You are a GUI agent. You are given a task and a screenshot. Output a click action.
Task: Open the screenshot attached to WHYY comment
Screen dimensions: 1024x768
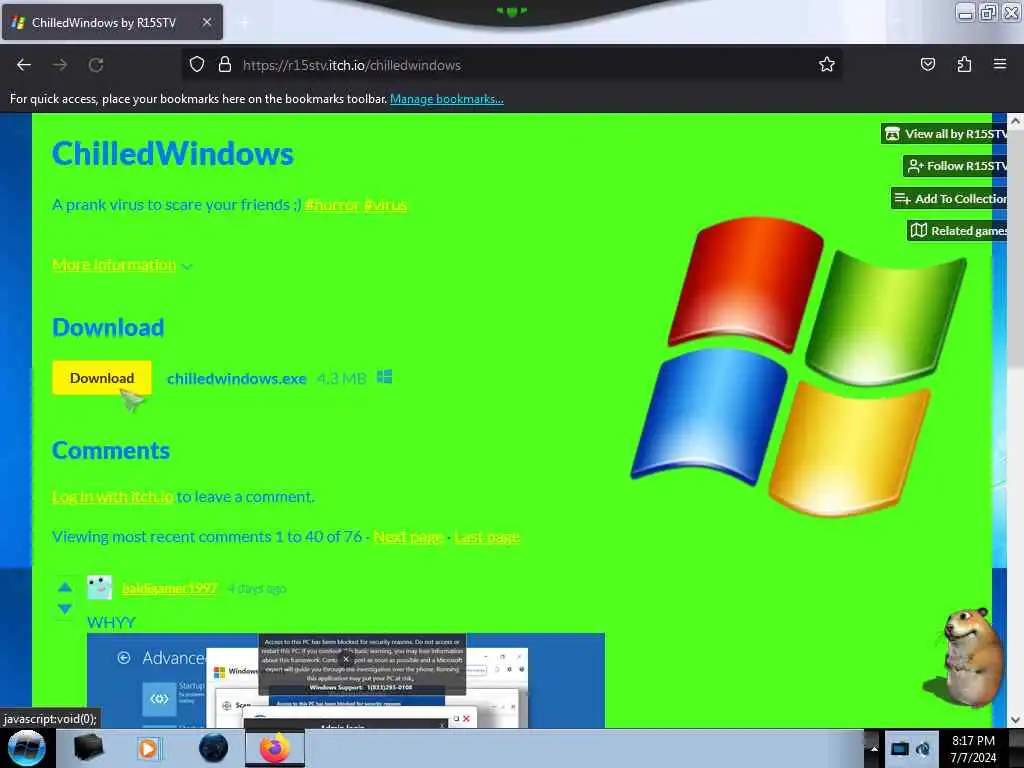(345, 680)
